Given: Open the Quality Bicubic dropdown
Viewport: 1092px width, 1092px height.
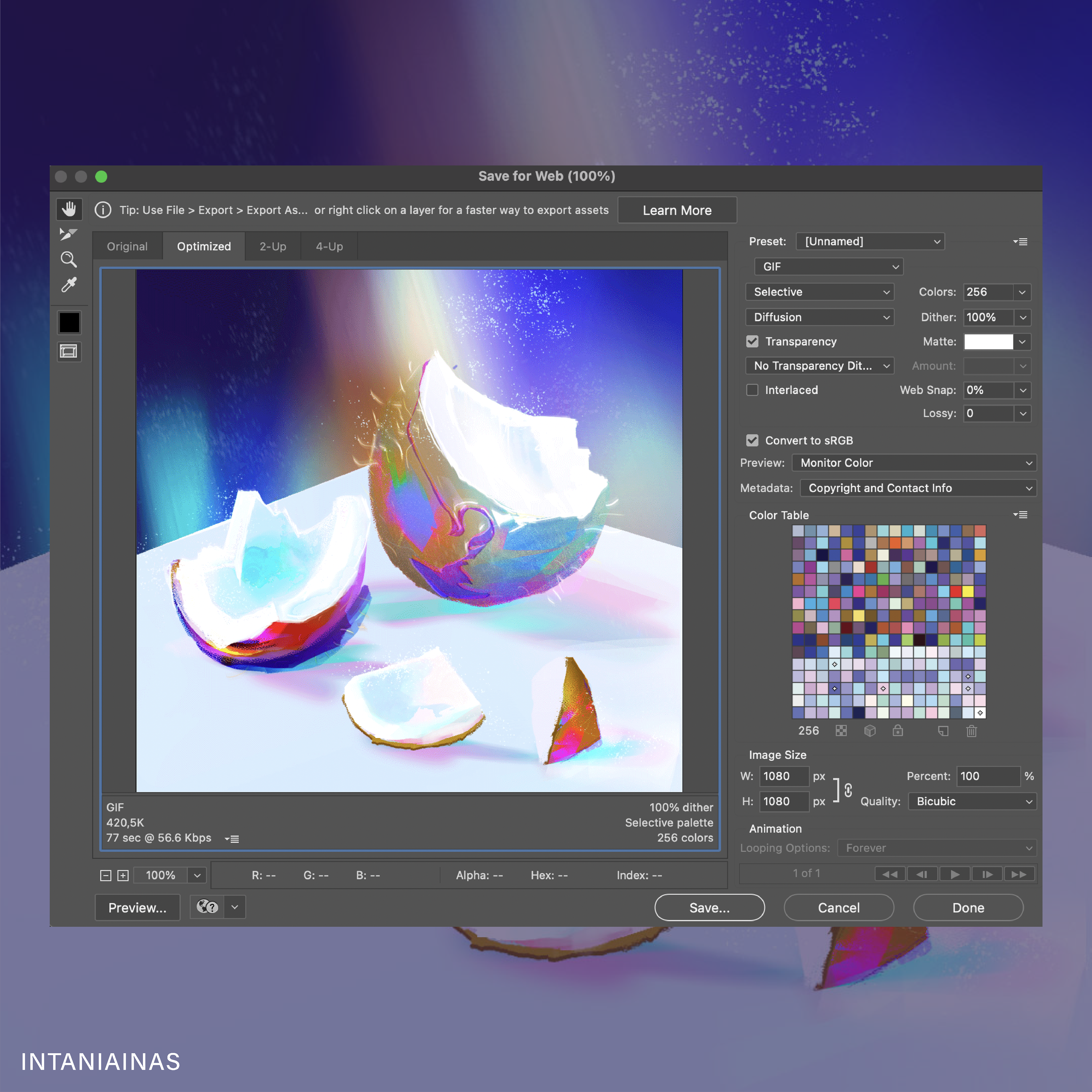Looking at the screenshot, I should click(972, 801).
